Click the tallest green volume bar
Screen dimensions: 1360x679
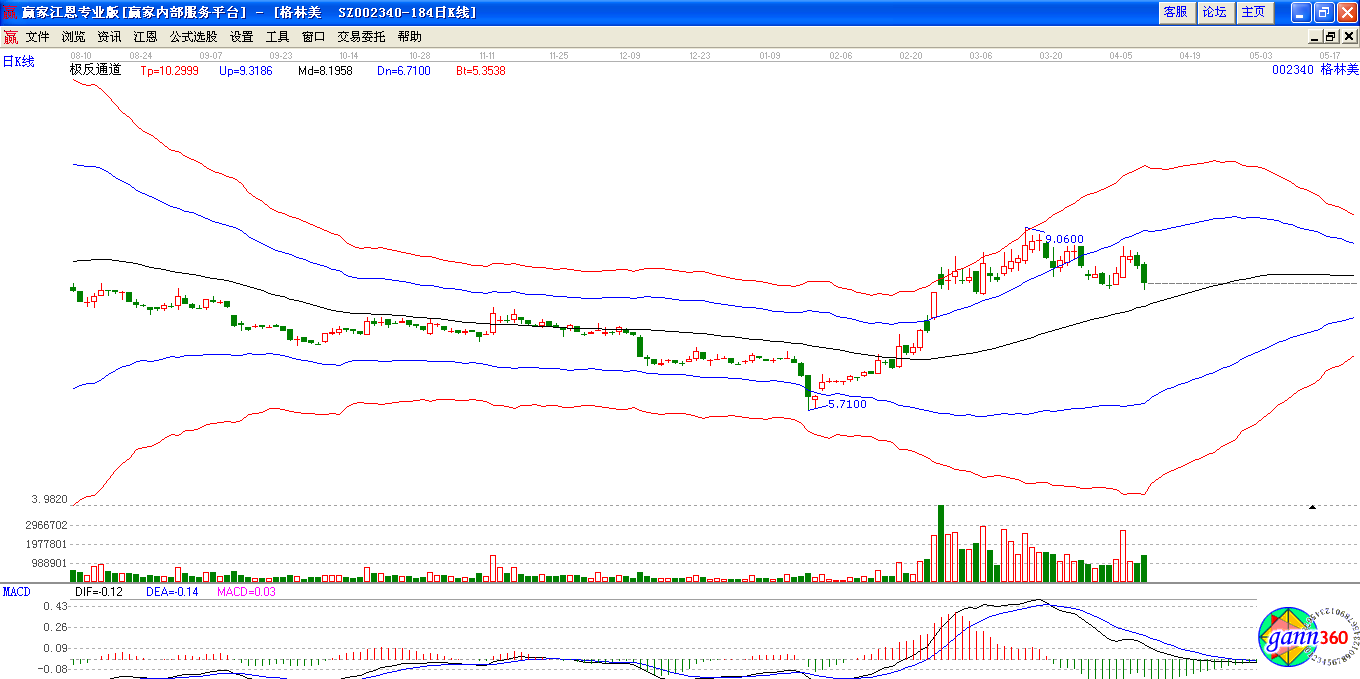pyautogui.click(x=941, y=544)
